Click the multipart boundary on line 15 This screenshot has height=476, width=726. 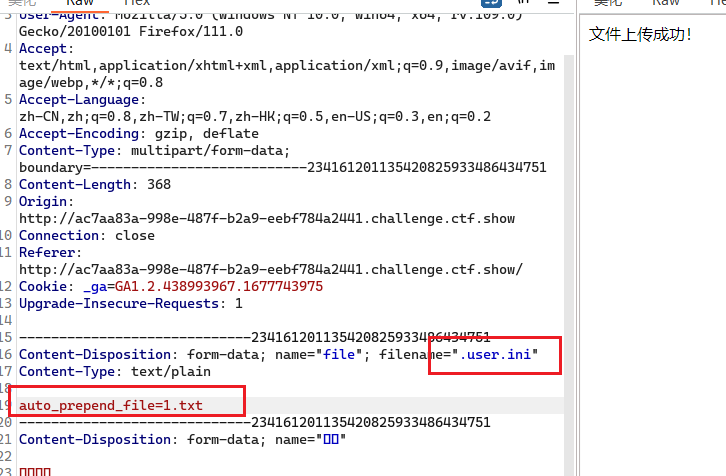pos(255,337)
